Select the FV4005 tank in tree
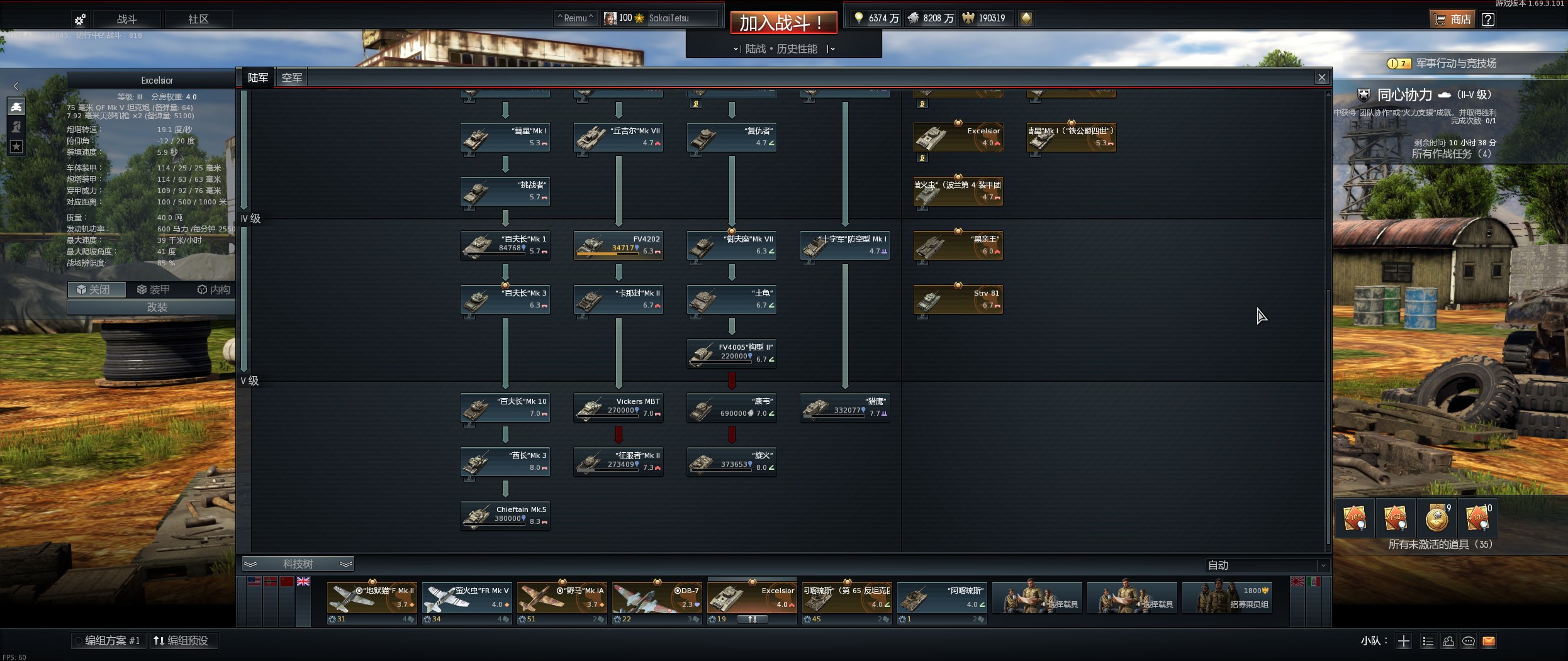 click(x=731, y=353)
